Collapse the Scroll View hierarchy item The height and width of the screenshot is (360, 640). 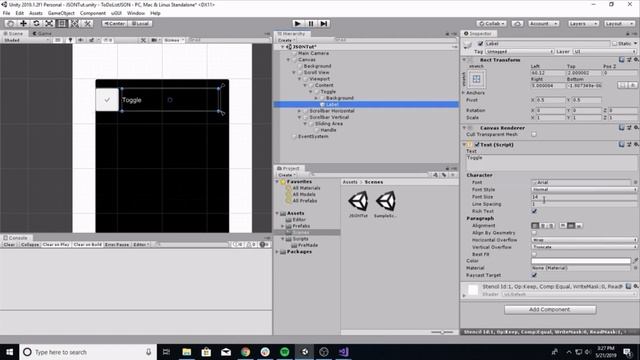tap(294, 72)
